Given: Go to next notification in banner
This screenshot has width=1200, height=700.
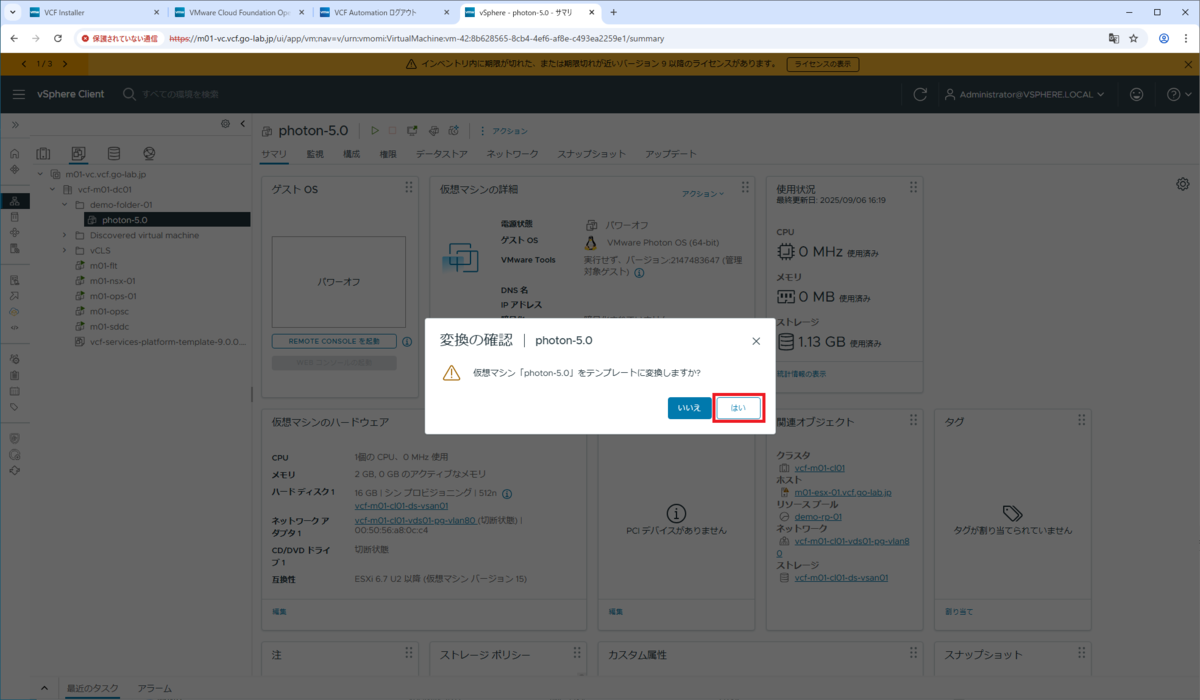Looking at the screenshot, I should pyautogui.click(x=66, y=64).
